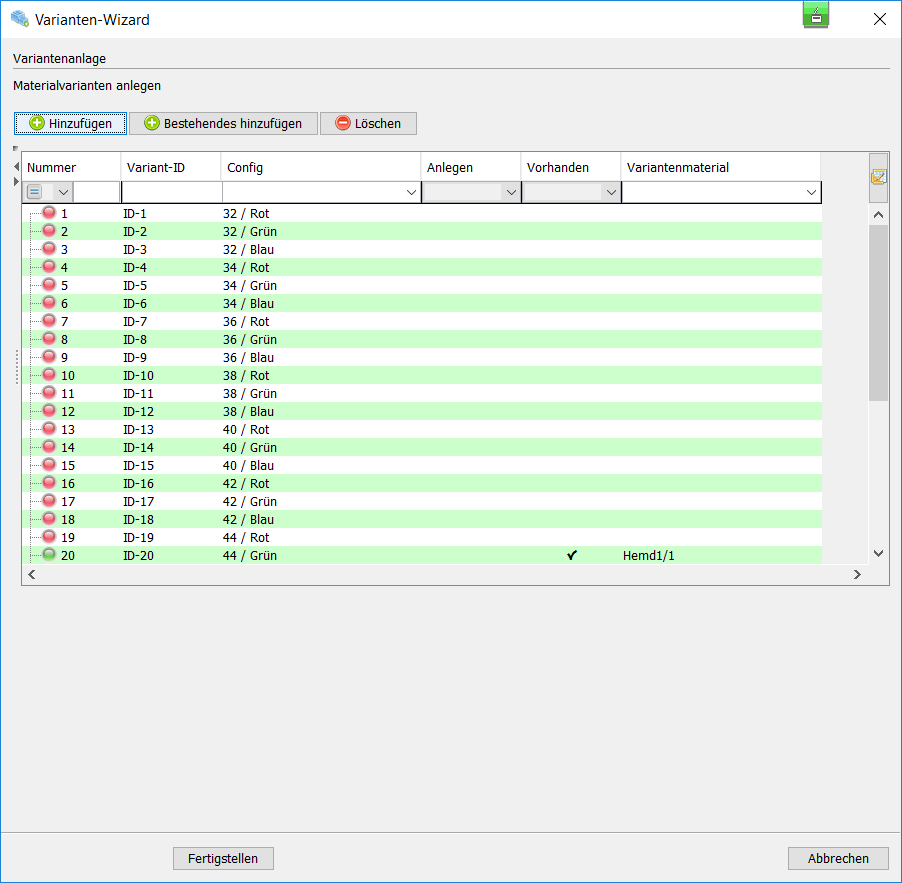Click the red status icon of row 1
The width and height of the screenshot is (902, 883).
pyautogui.click(x=49, y=213)
